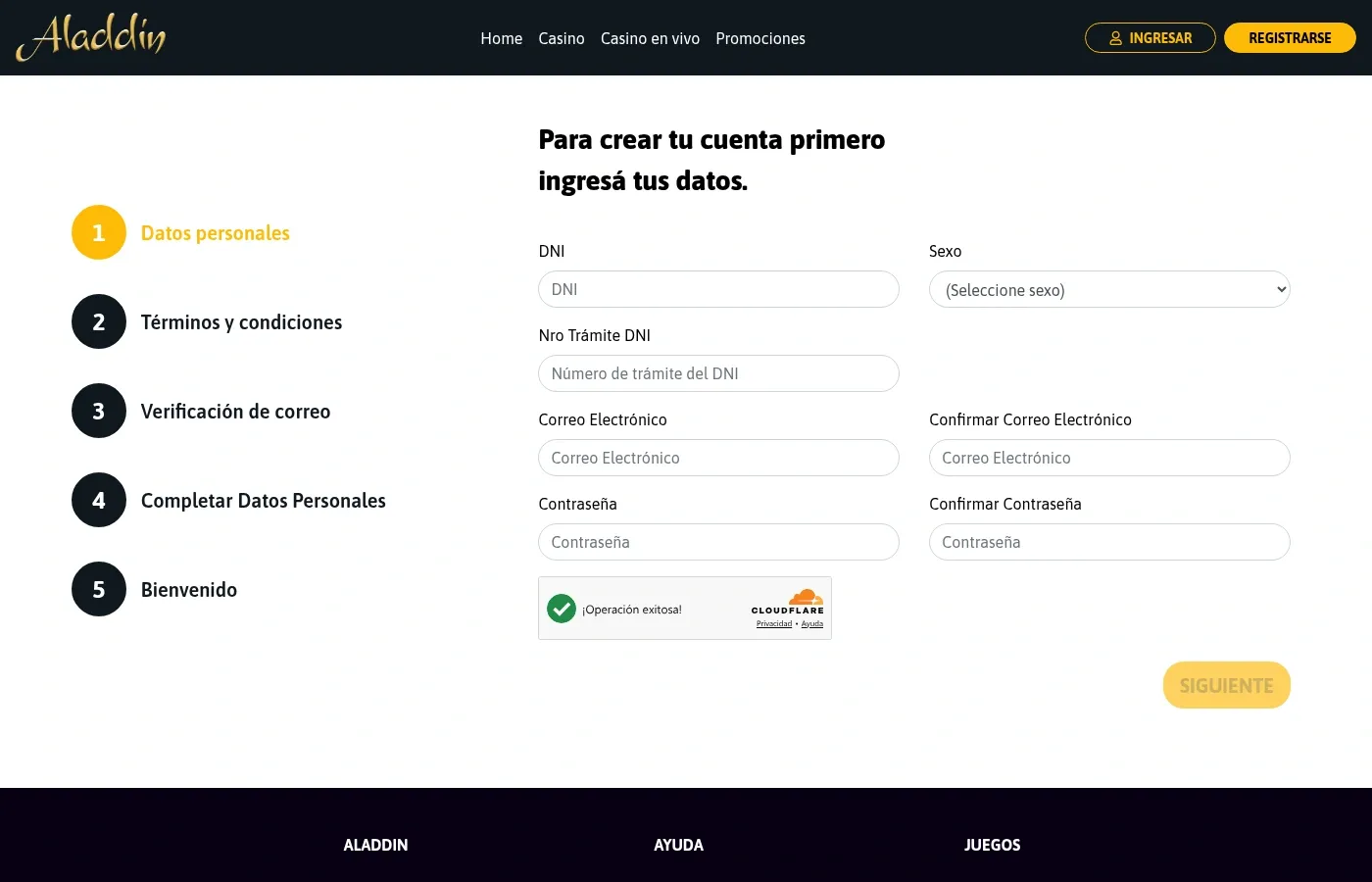
Task: Focus the DNI input field
Action: pyautogui.click(x=718, y=289)
